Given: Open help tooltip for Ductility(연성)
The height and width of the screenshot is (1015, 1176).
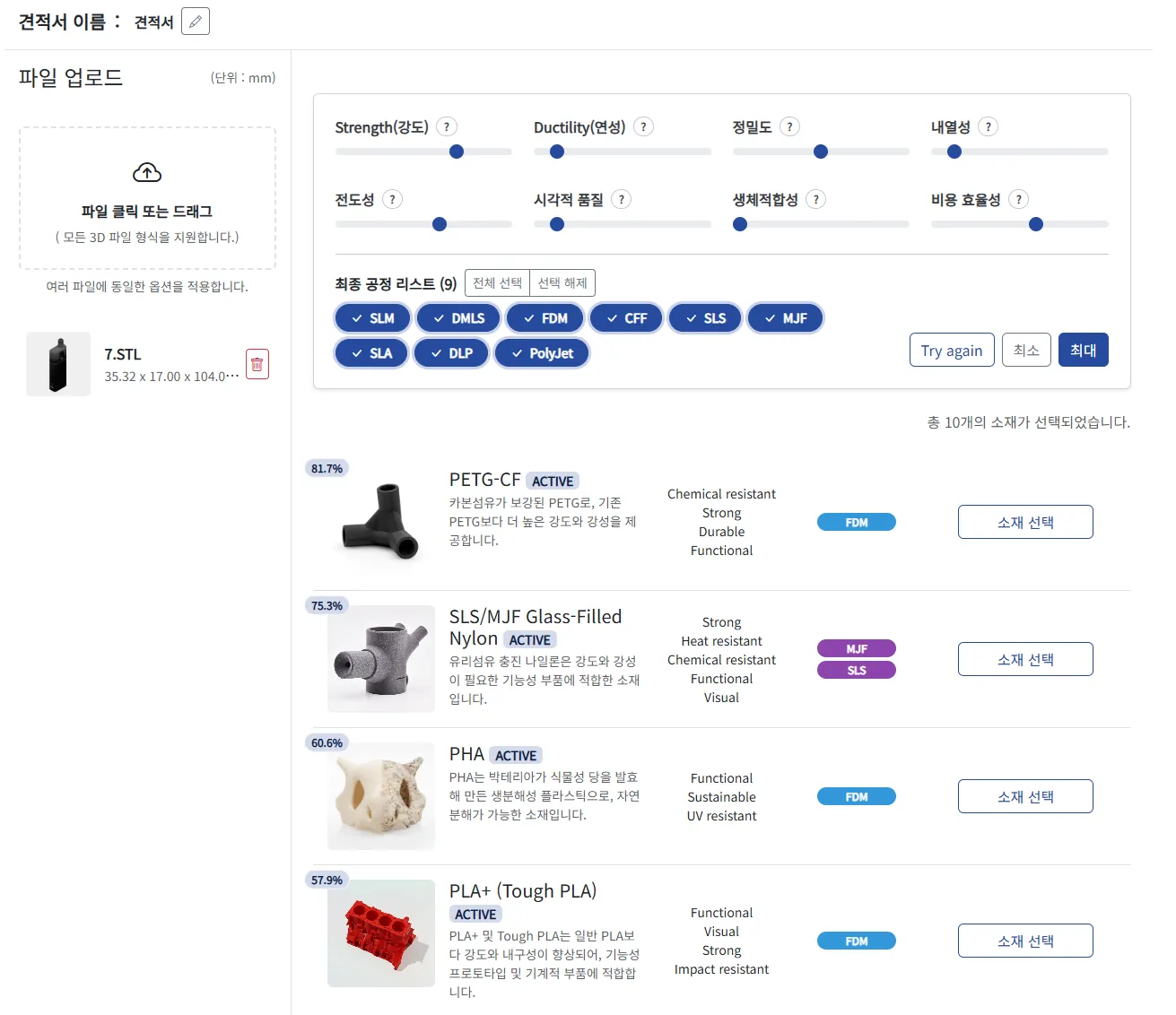Looking at the screenshot, I should 643,127.
